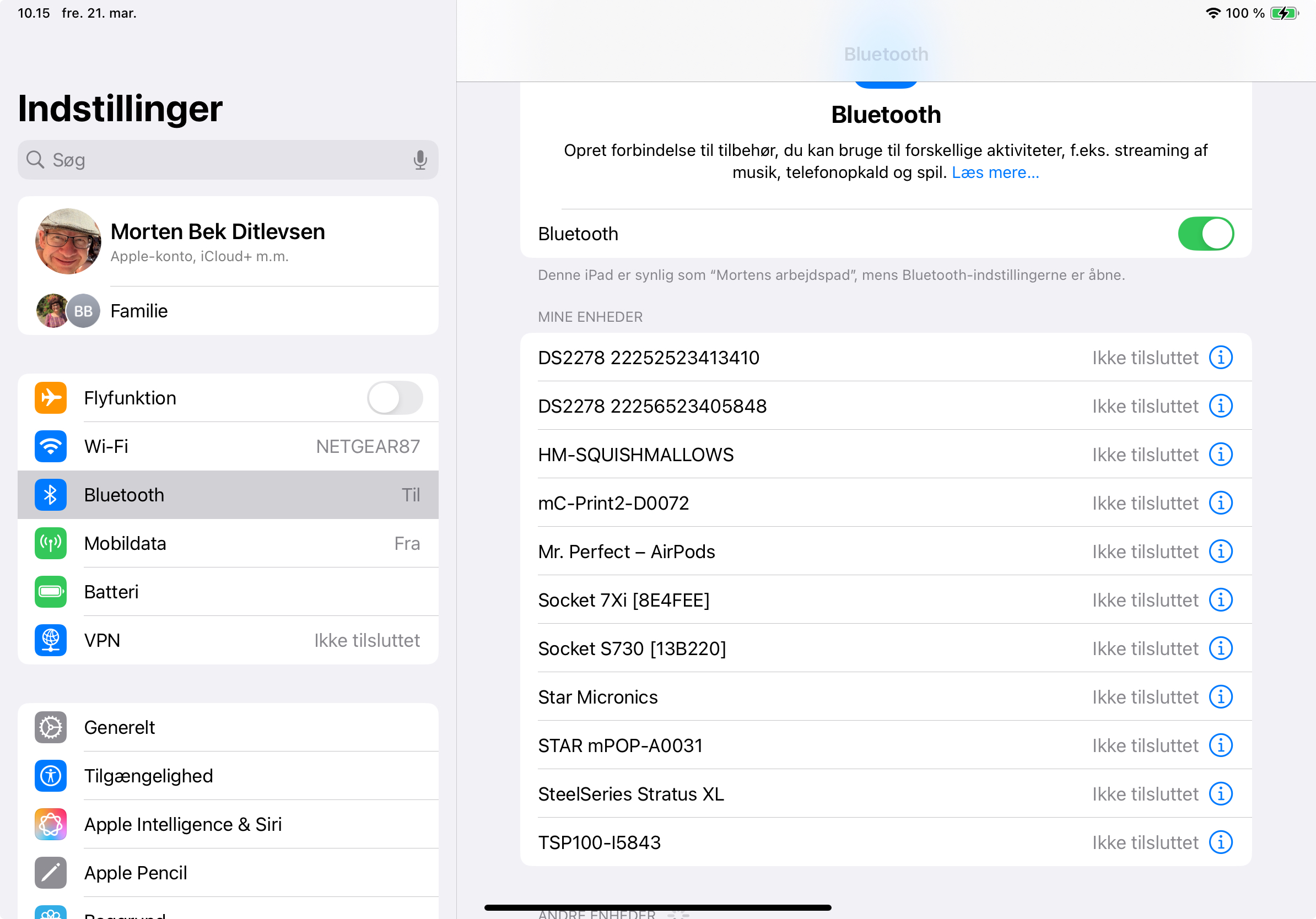The height and width of the screenshot is (919, 1316).
Task: Show details for SteelSeries Stratus XL
Action: [1220, 794]
